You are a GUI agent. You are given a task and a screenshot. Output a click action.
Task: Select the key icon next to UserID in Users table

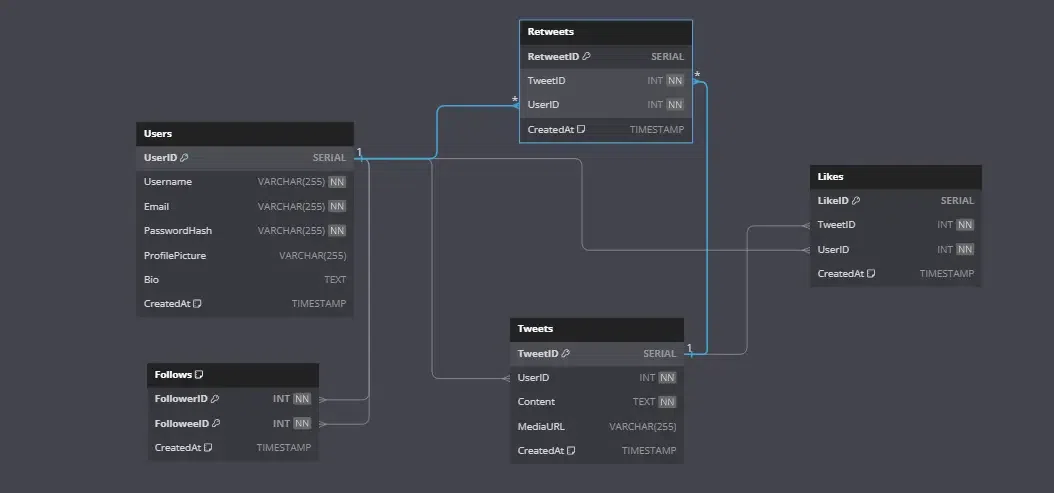tap(184, 158)
